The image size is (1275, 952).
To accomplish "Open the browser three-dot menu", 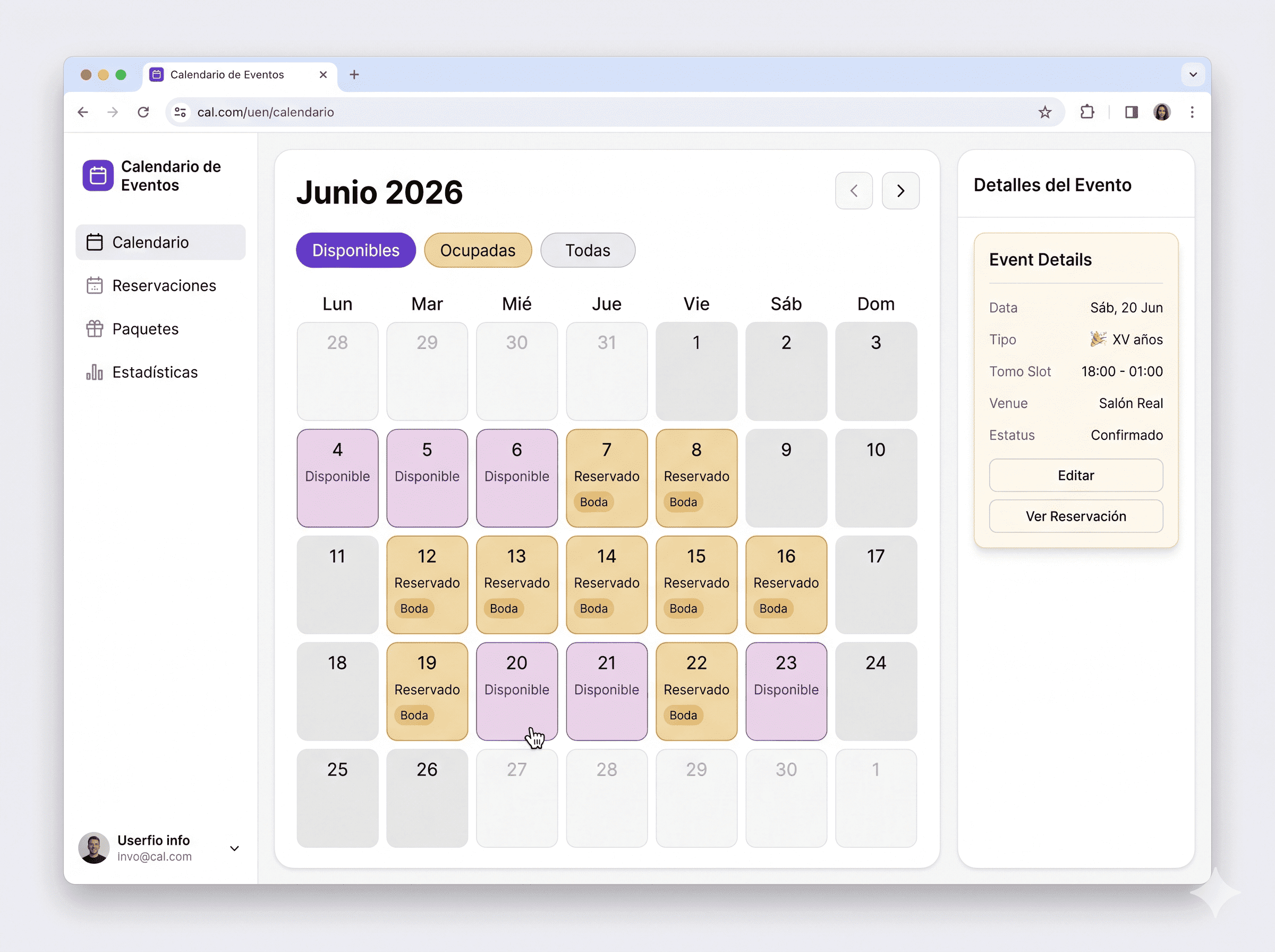I will [x=1192, y=112].
